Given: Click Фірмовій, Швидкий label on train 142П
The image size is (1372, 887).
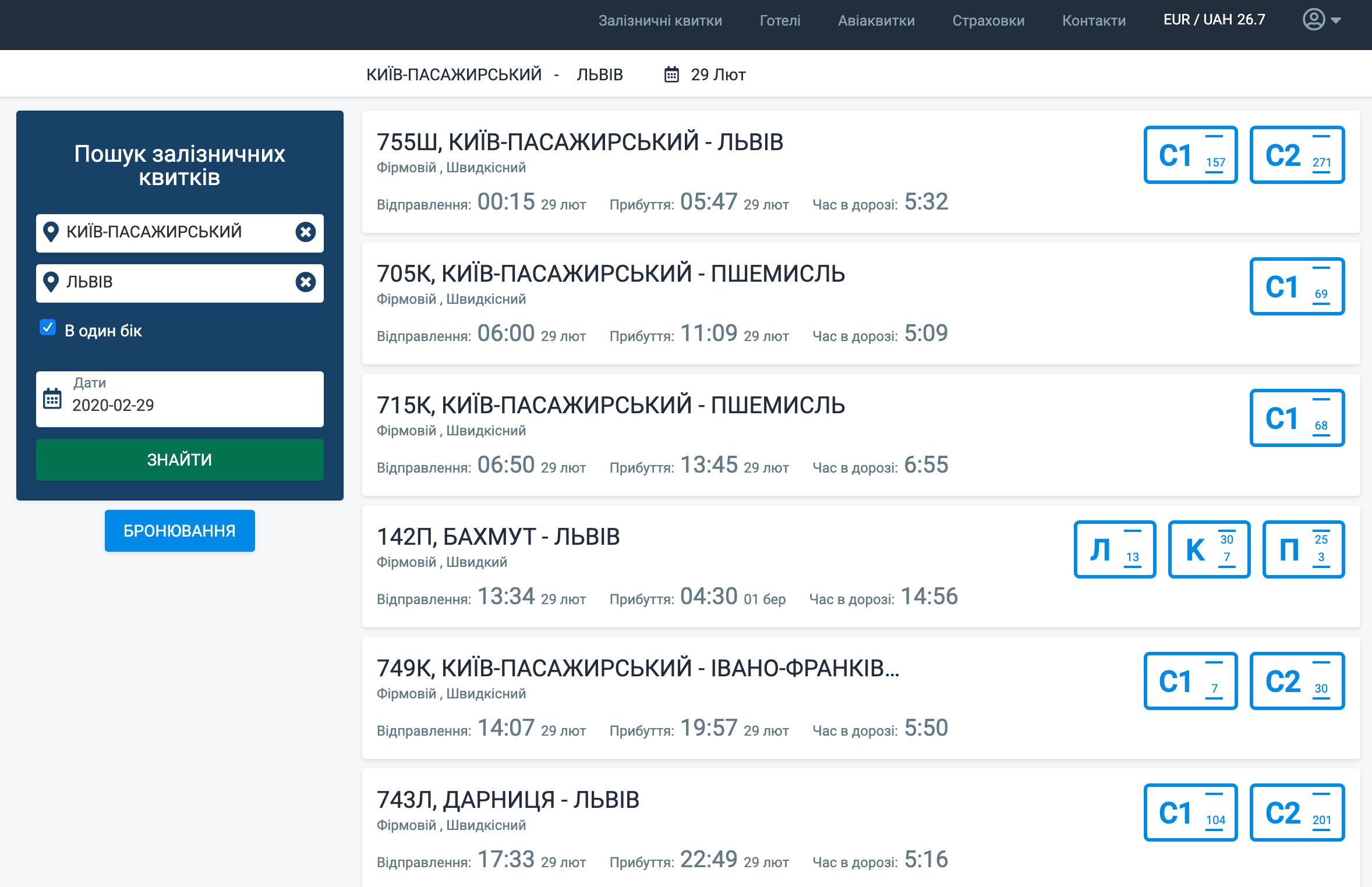Looking at the screenshot, I should click(442, 562).
